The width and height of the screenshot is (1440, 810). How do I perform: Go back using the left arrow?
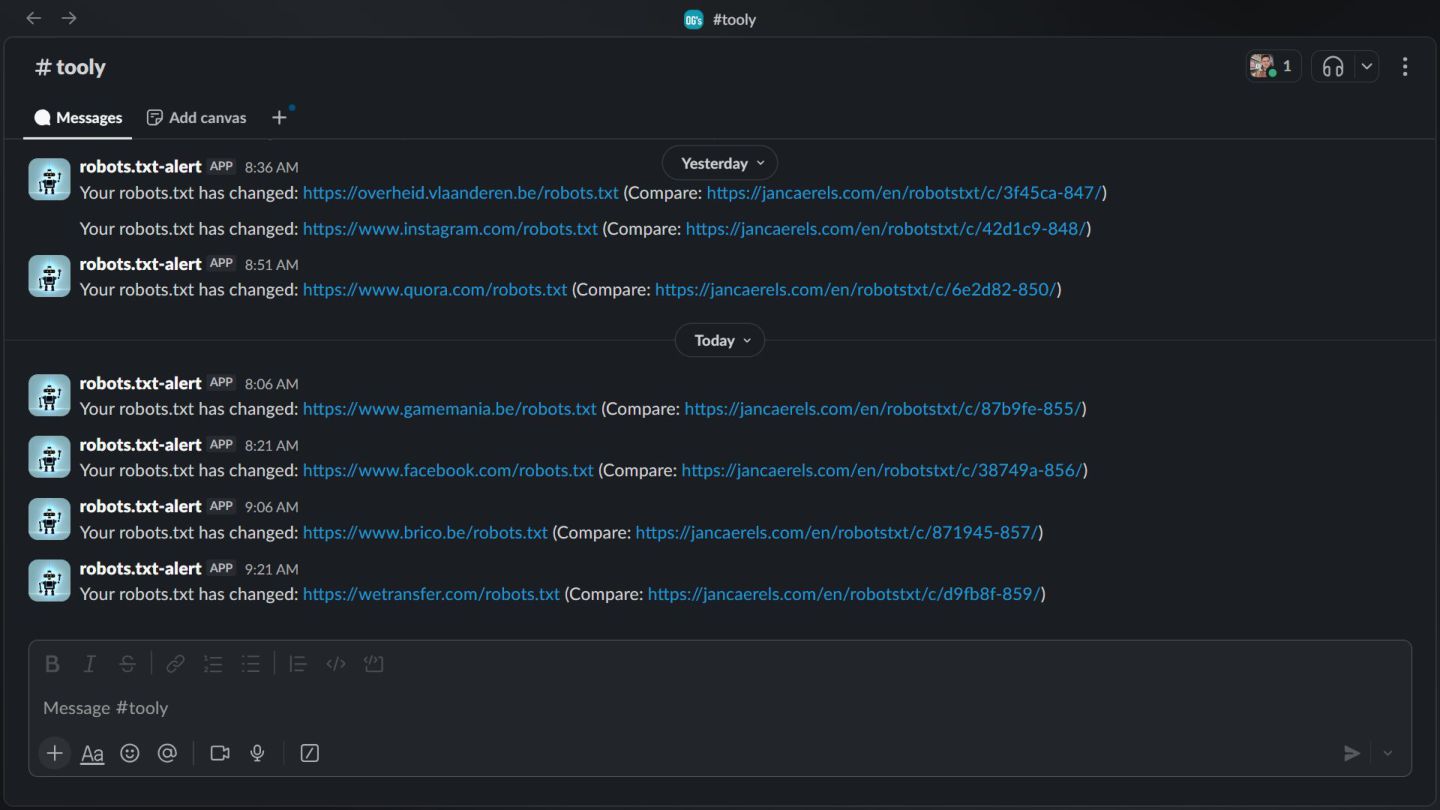pos(34,18)
